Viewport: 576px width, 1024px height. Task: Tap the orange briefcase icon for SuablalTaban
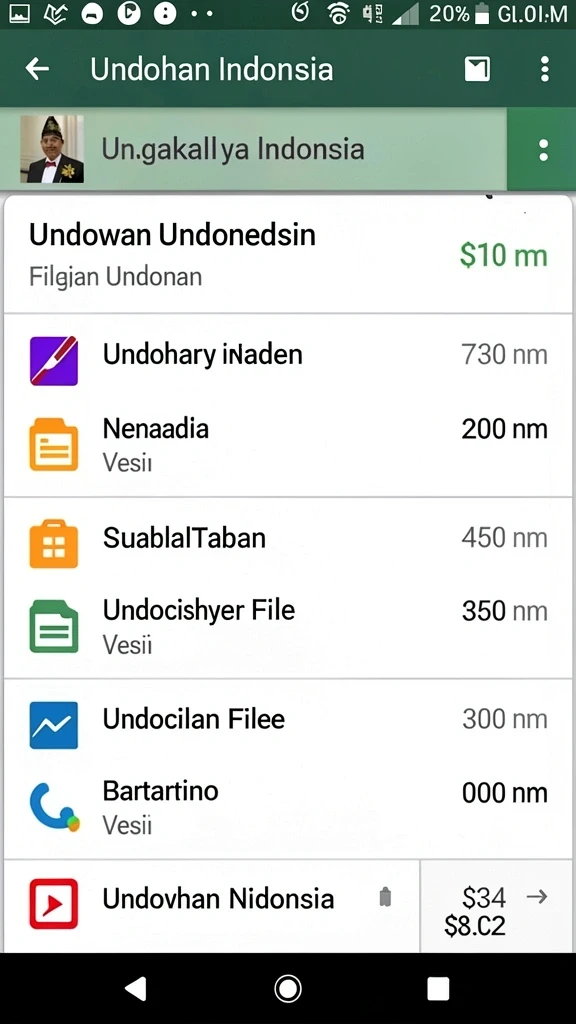coord(54,543)
